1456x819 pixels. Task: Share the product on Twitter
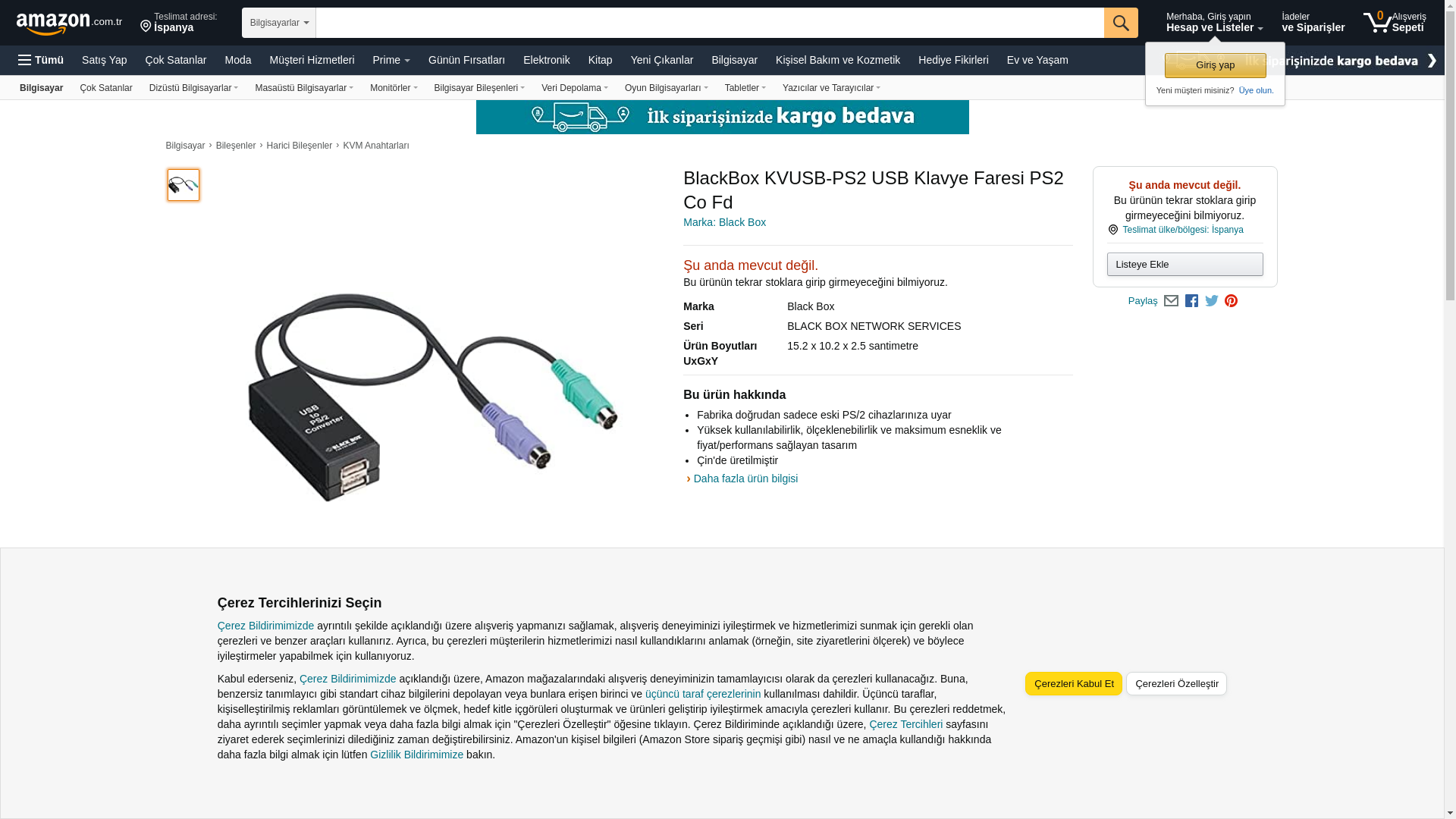tap(1212, 301)
